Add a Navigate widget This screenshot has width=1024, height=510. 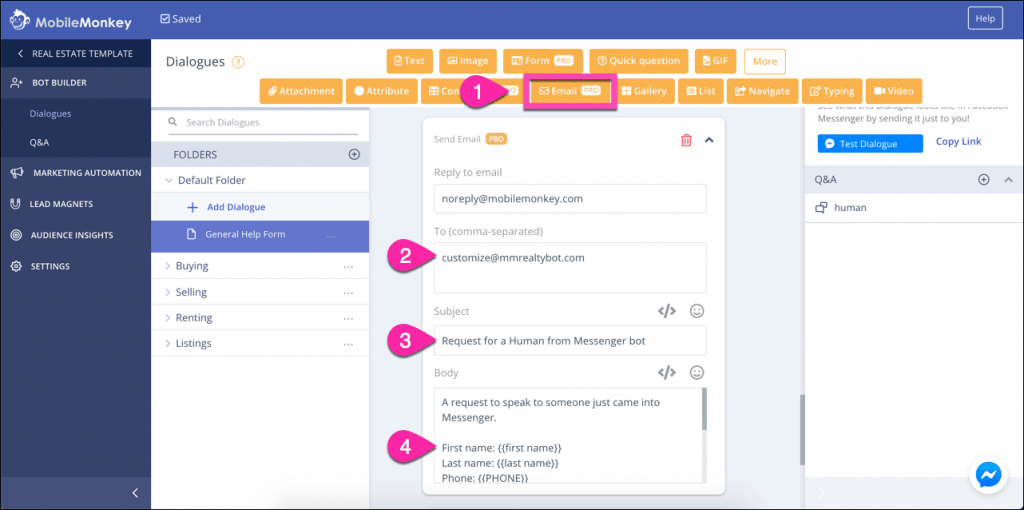tap(763, 91)
